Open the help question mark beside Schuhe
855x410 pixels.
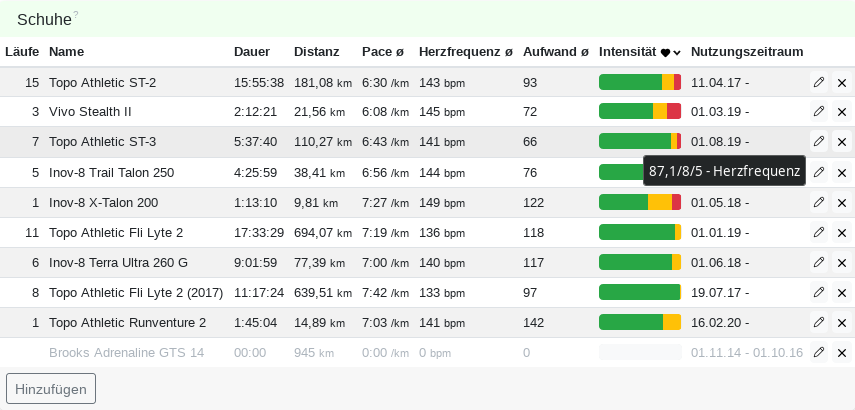(x=75, y=15)
